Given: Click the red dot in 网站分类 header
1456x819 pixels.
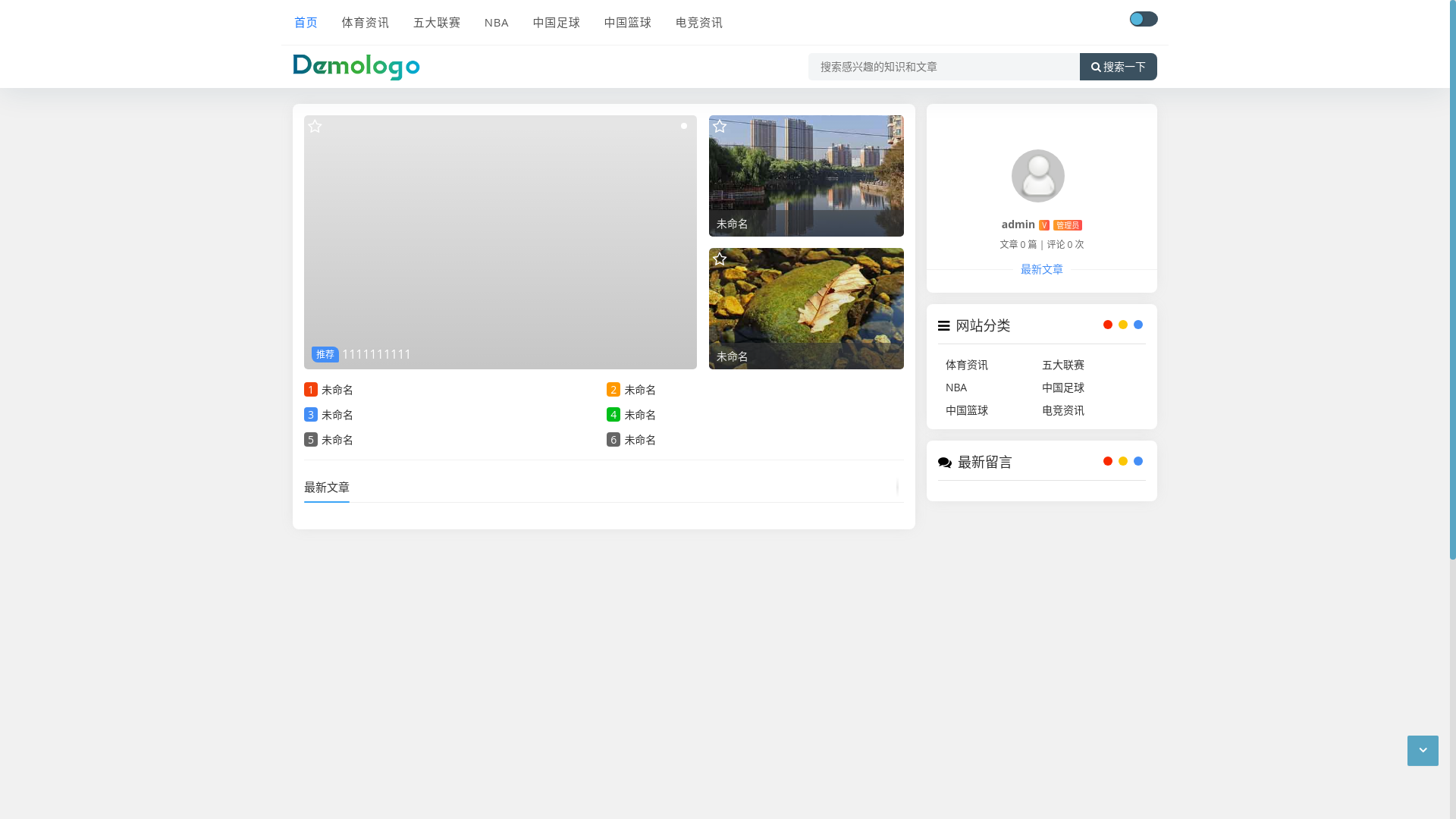Looking at the screenshot, I should (x=1108, y=325).
